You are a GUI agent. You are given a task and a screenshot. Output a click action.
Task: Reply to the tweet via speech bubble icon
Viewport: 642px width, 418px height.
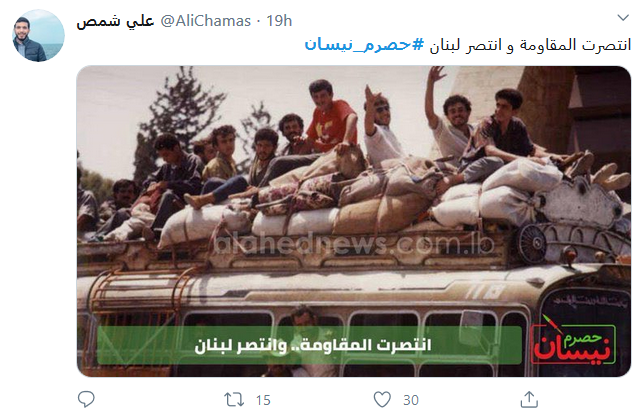86,399
